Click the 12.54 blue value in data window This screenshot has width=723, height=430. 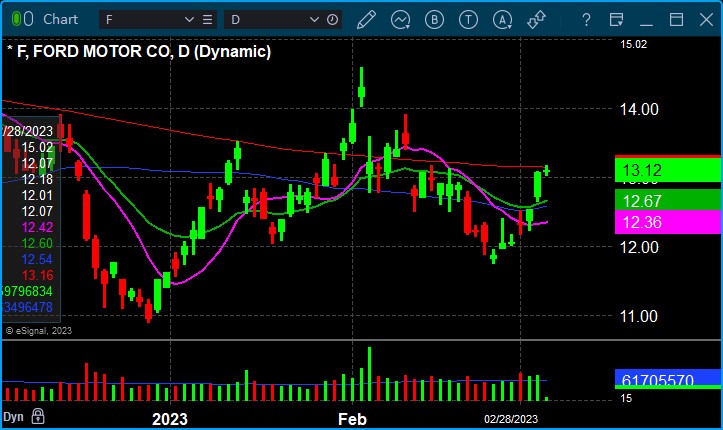pos(37,259)
